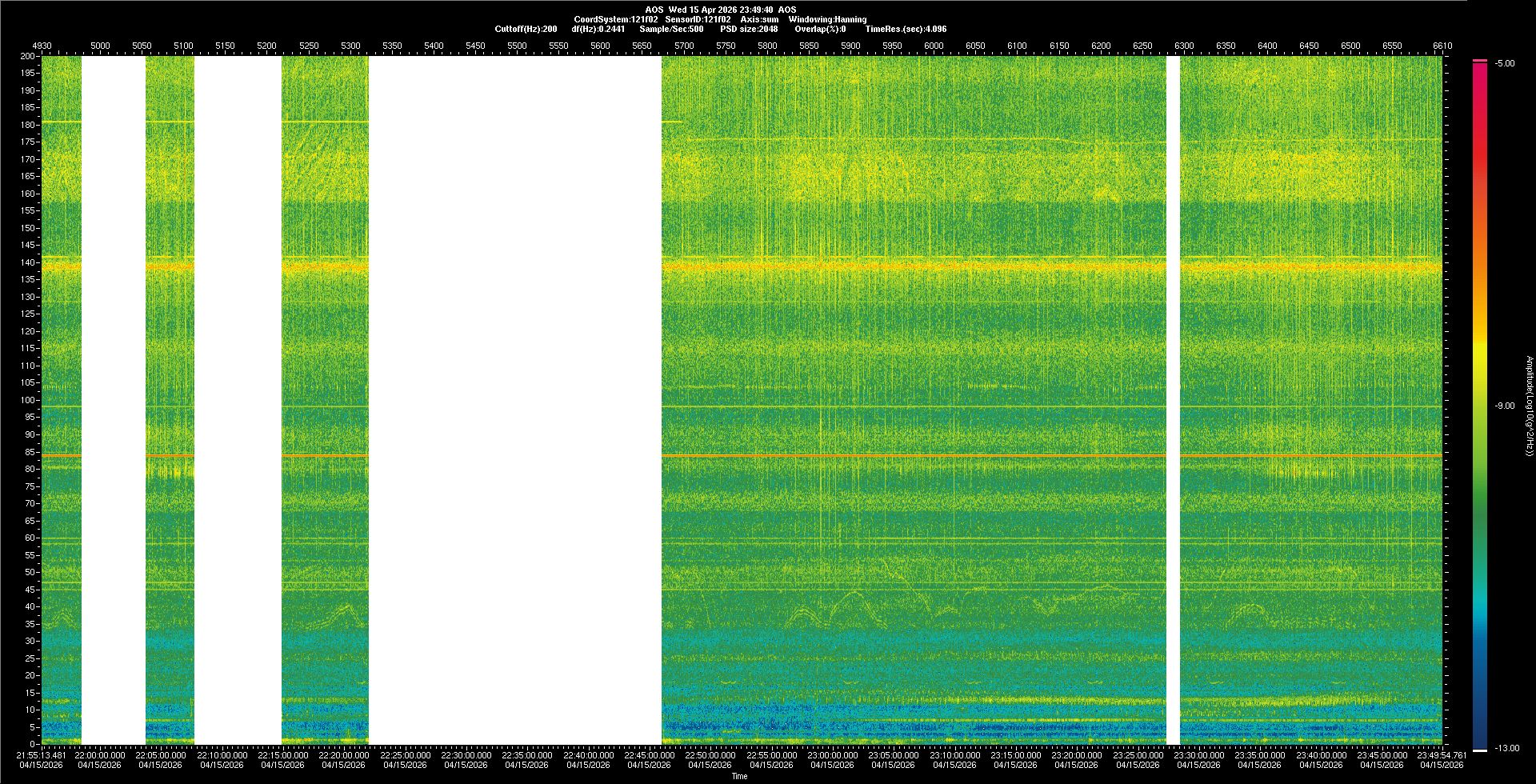The height and width of the screenshot is (784, 1536).
Task: Select the 23:30:00.000 time axis label
Action: pos(1198,754)
